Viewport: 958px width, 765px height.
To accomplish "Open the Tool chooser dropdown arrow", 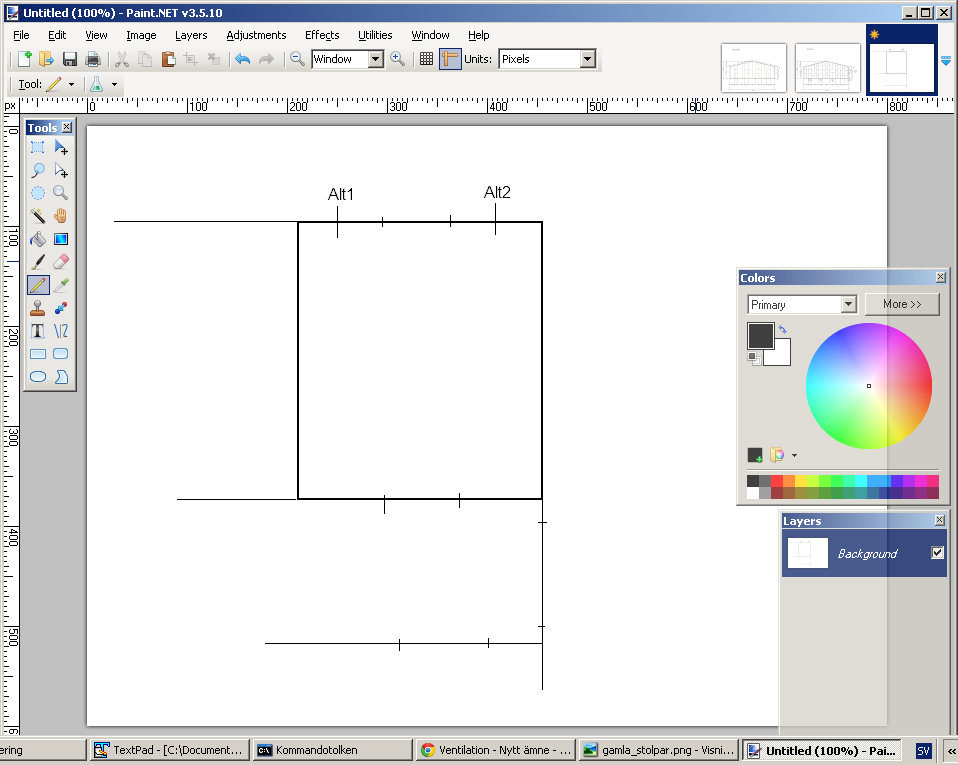I will pos(71,84).
